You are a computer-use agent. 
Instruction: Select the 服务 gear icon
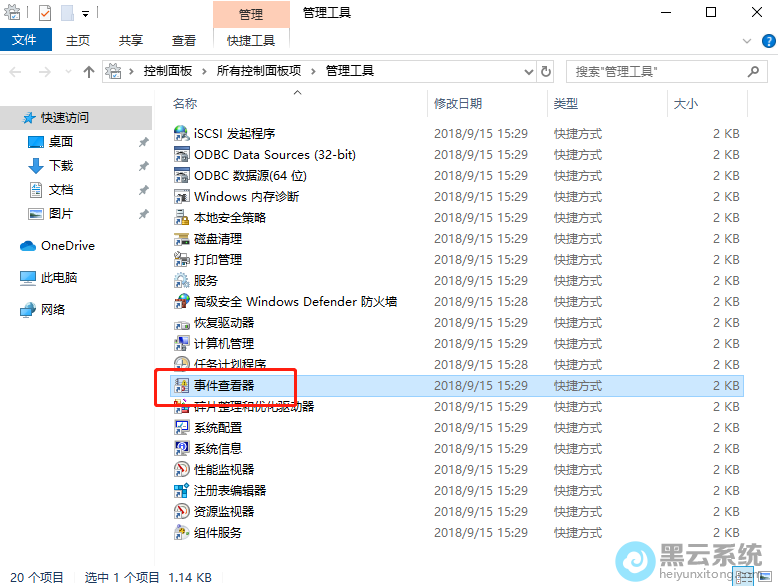(x=181, y=281)
